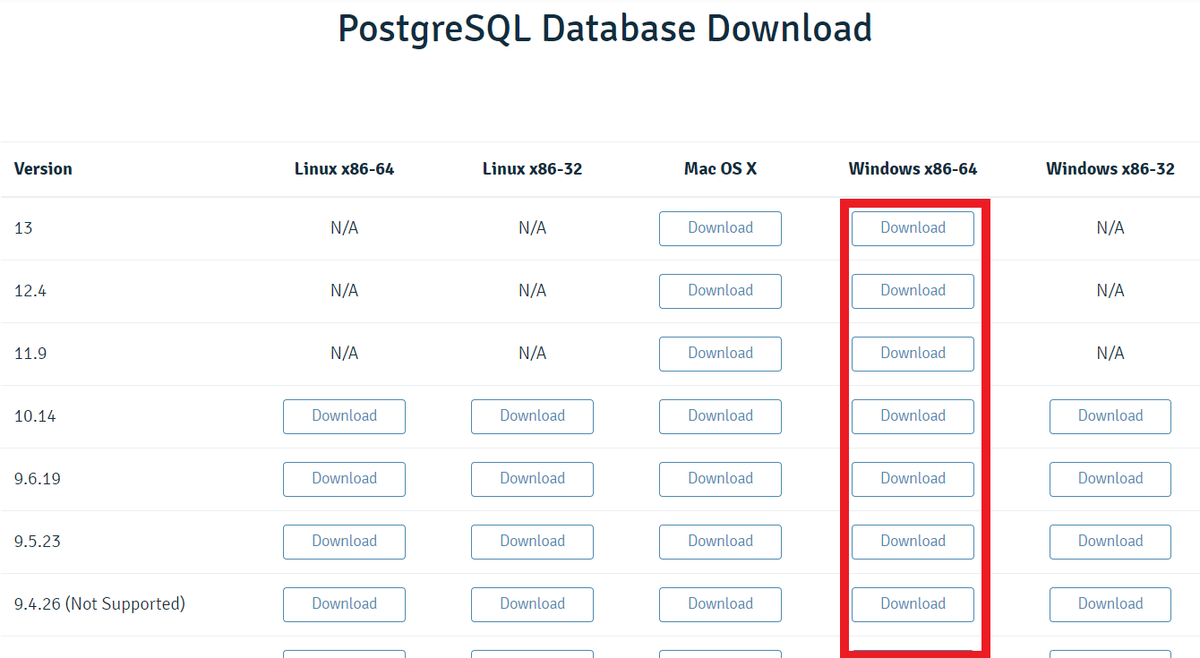Click N/A for version 13 Linux x86-32

click(532, 228)
